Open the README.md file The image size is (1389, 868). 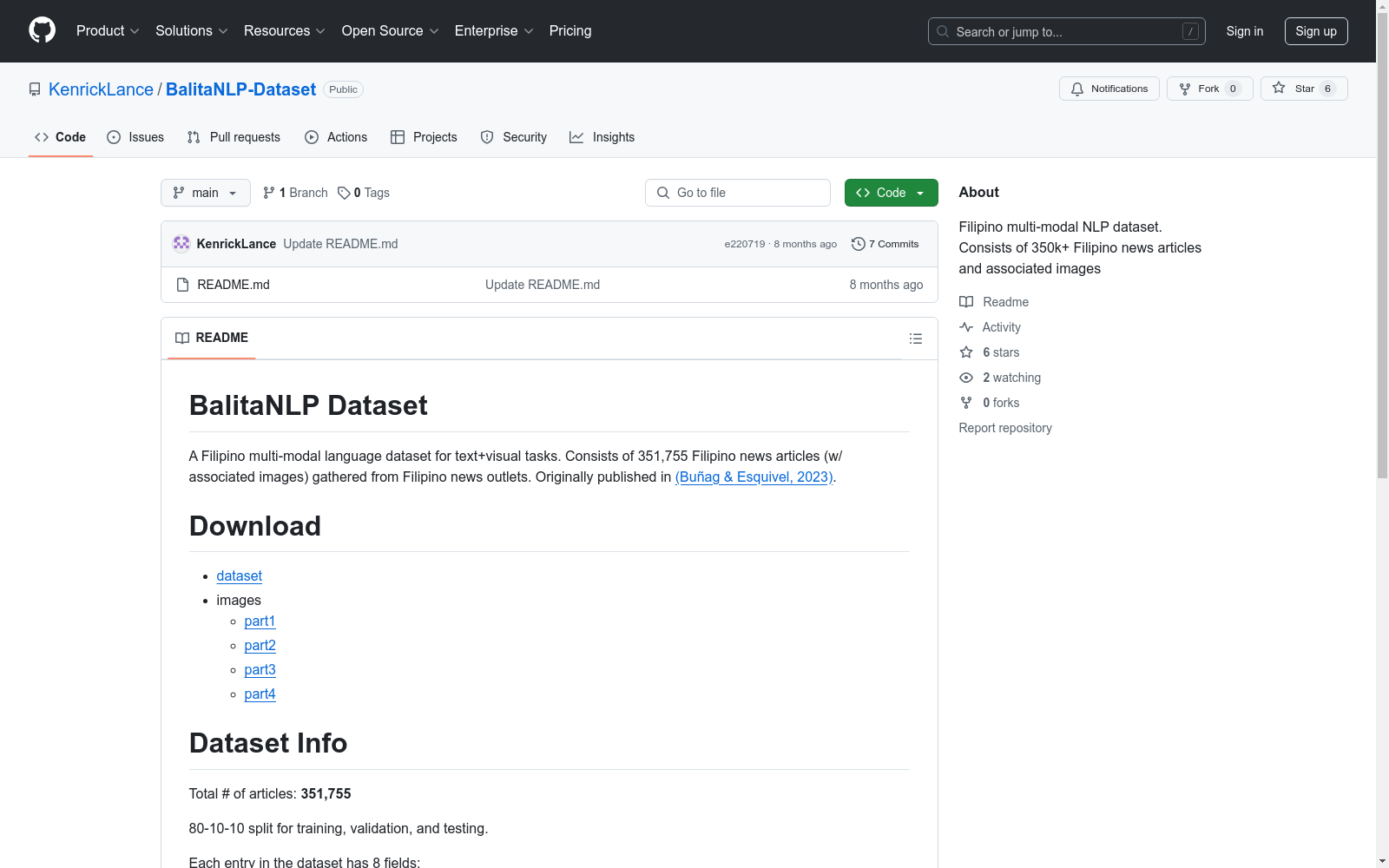coord(234,285)
